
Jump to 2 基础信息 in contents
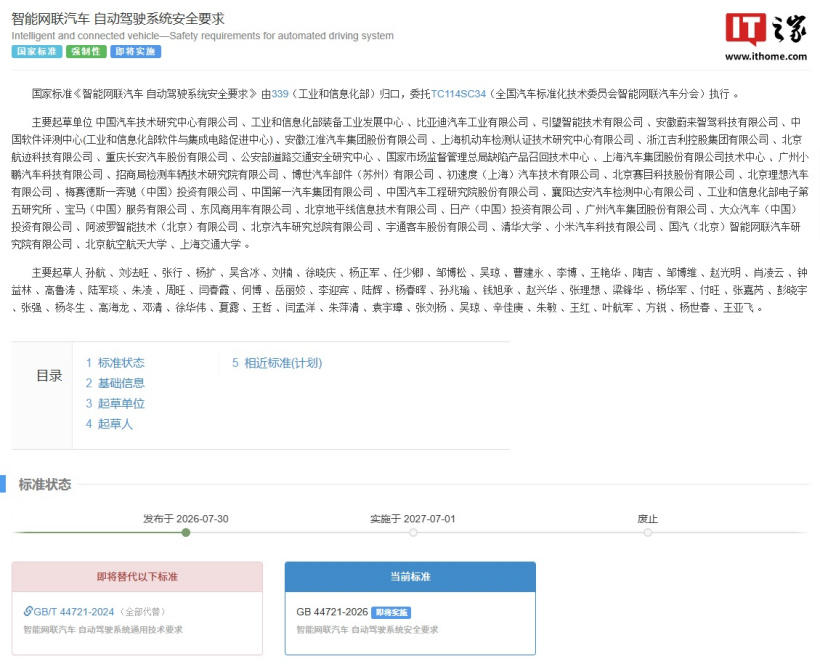pos(115,383)
